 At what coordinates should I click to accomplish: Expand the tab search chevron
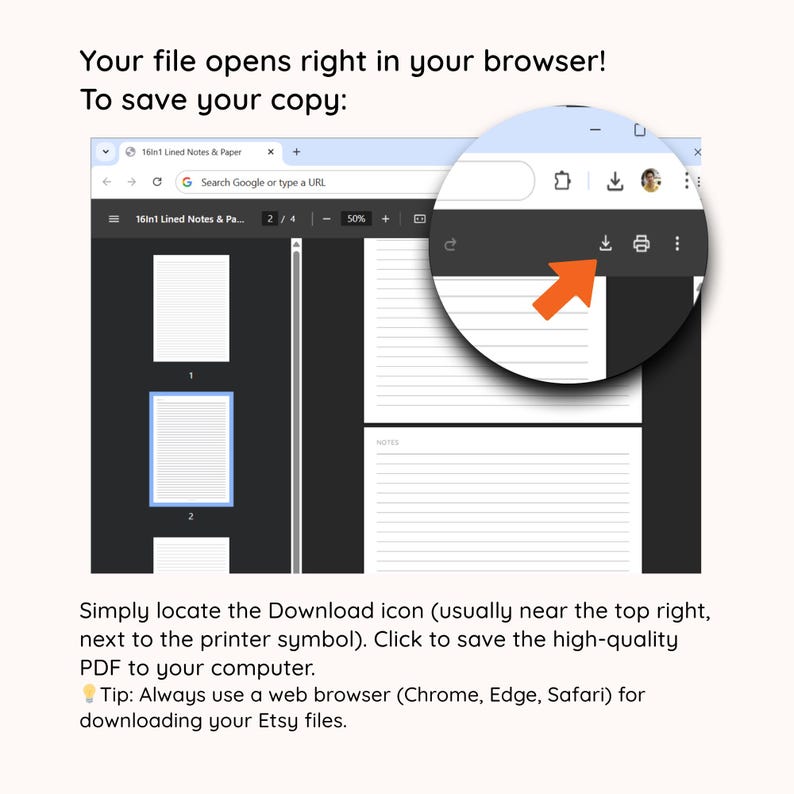click(x=106, y=151)
